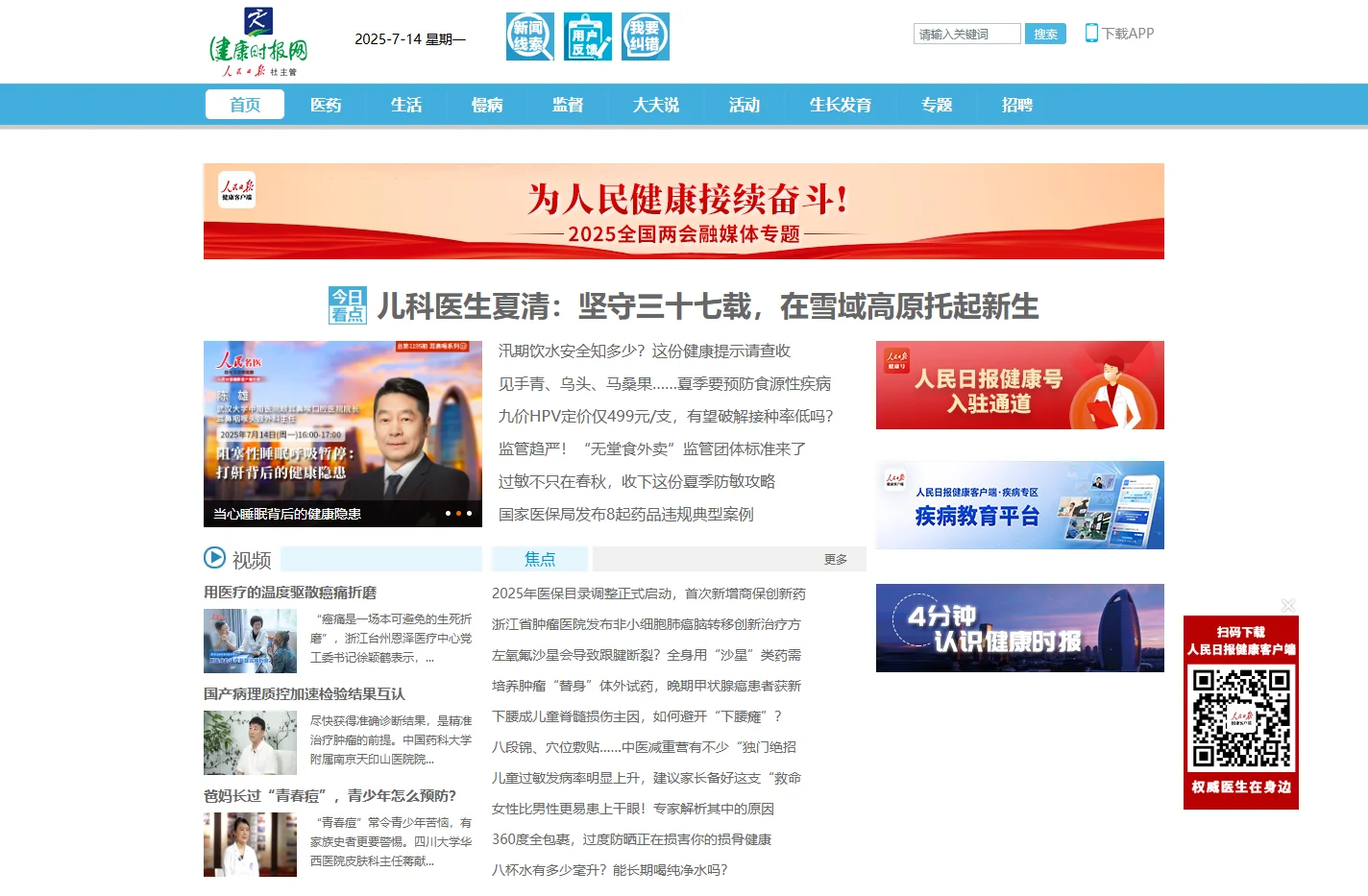Open the 监督 navigation menu item
Image resolution: width=1368 pixels, height=896 pixels.
click(568, 105)
